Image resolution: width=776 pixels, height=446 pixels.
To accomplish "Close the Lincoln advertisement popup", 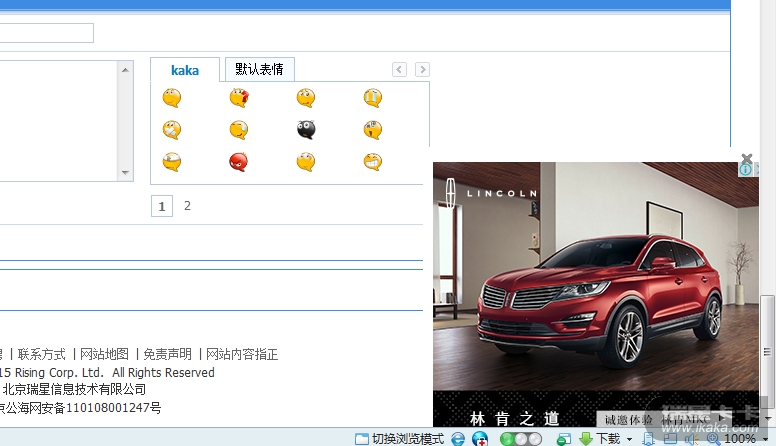I will coord(747,158).
